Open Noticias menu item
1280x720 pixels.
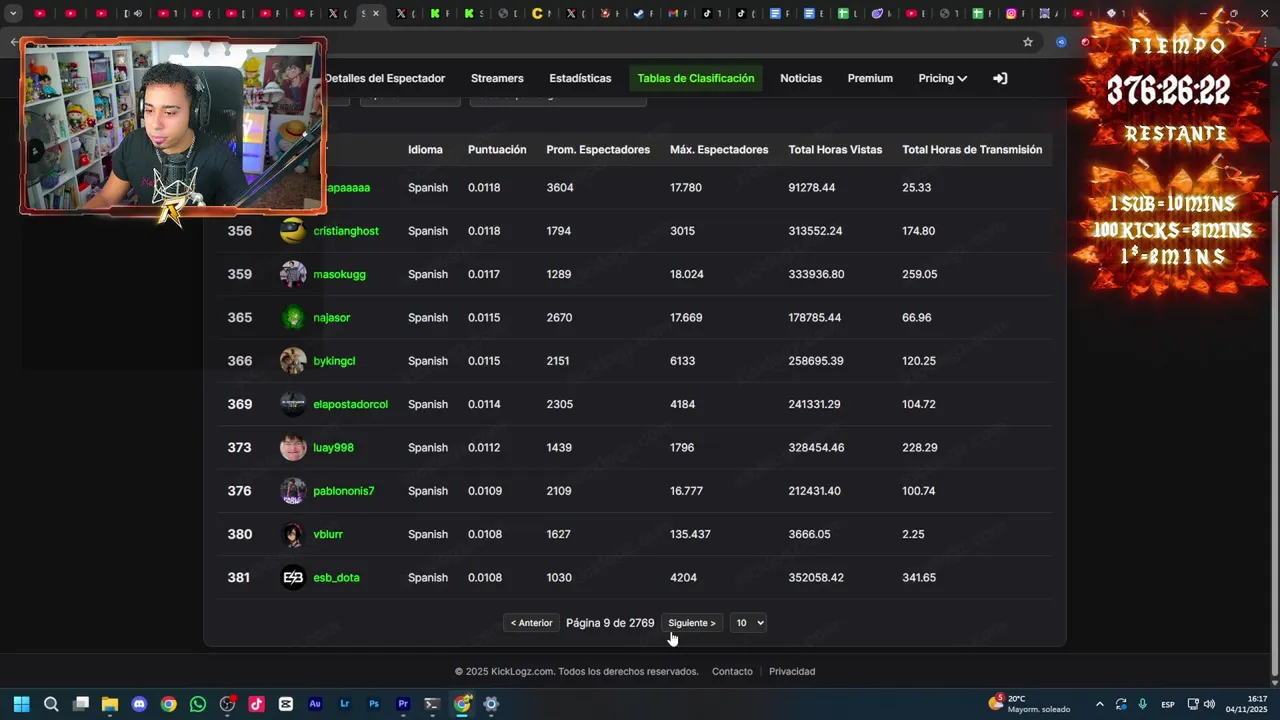pyautogui.click(x=801, y=78)
